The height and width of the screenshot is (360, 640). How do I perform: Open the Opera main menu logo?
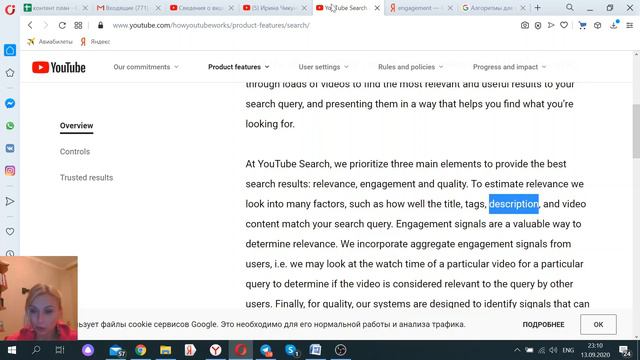point(10,9)
